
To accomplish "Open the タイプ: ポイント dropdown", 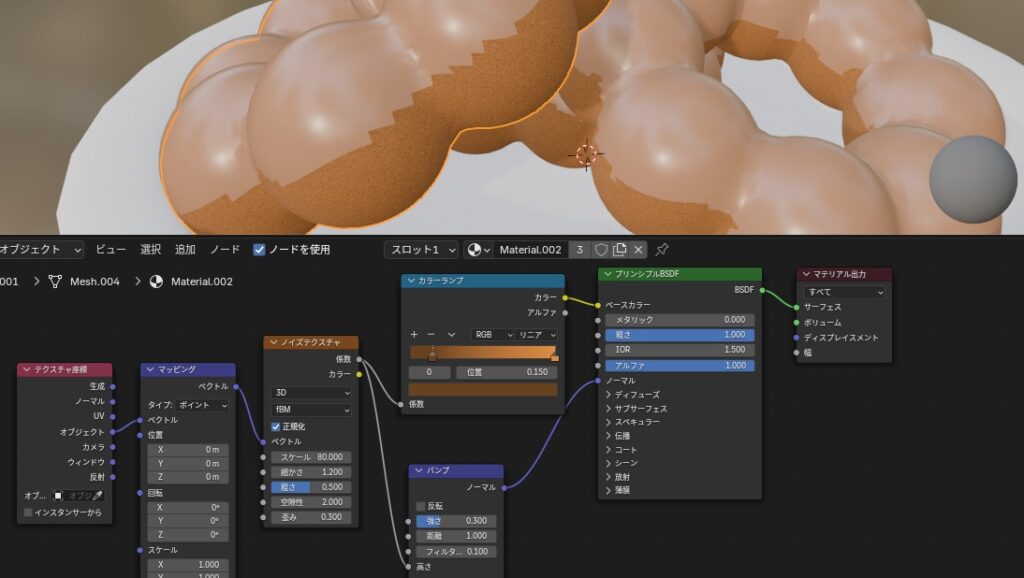I will (x=202, y=405).
